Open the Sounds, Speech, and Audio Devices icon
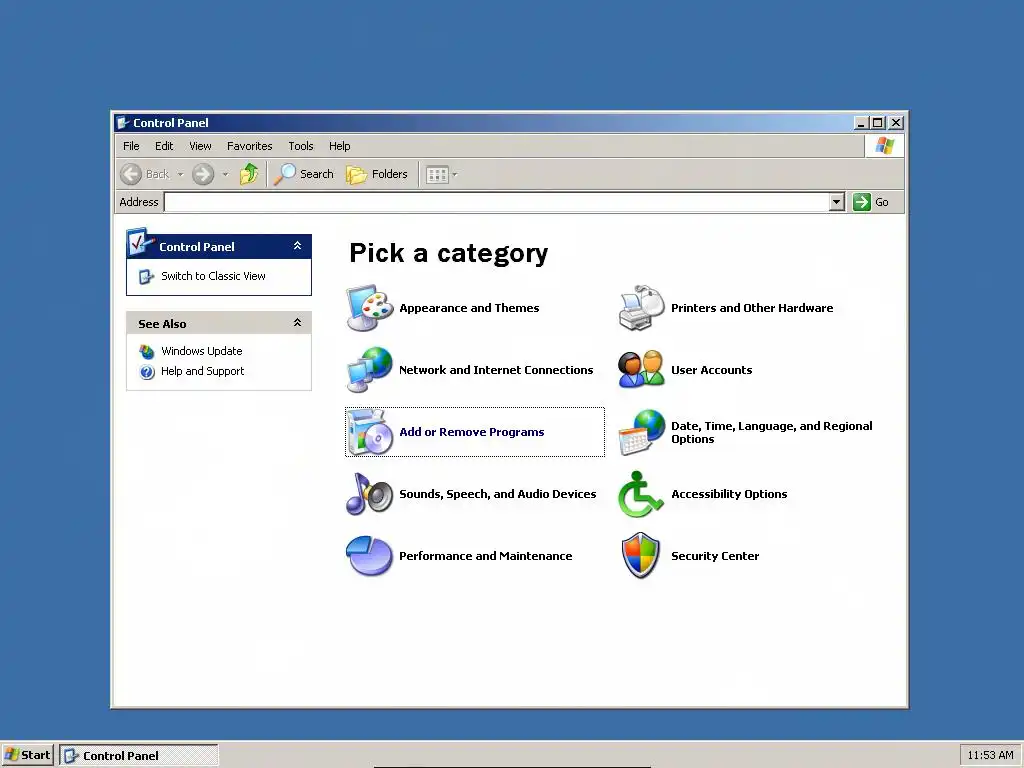Screen dimensions: 1024x768 point(370,494)
